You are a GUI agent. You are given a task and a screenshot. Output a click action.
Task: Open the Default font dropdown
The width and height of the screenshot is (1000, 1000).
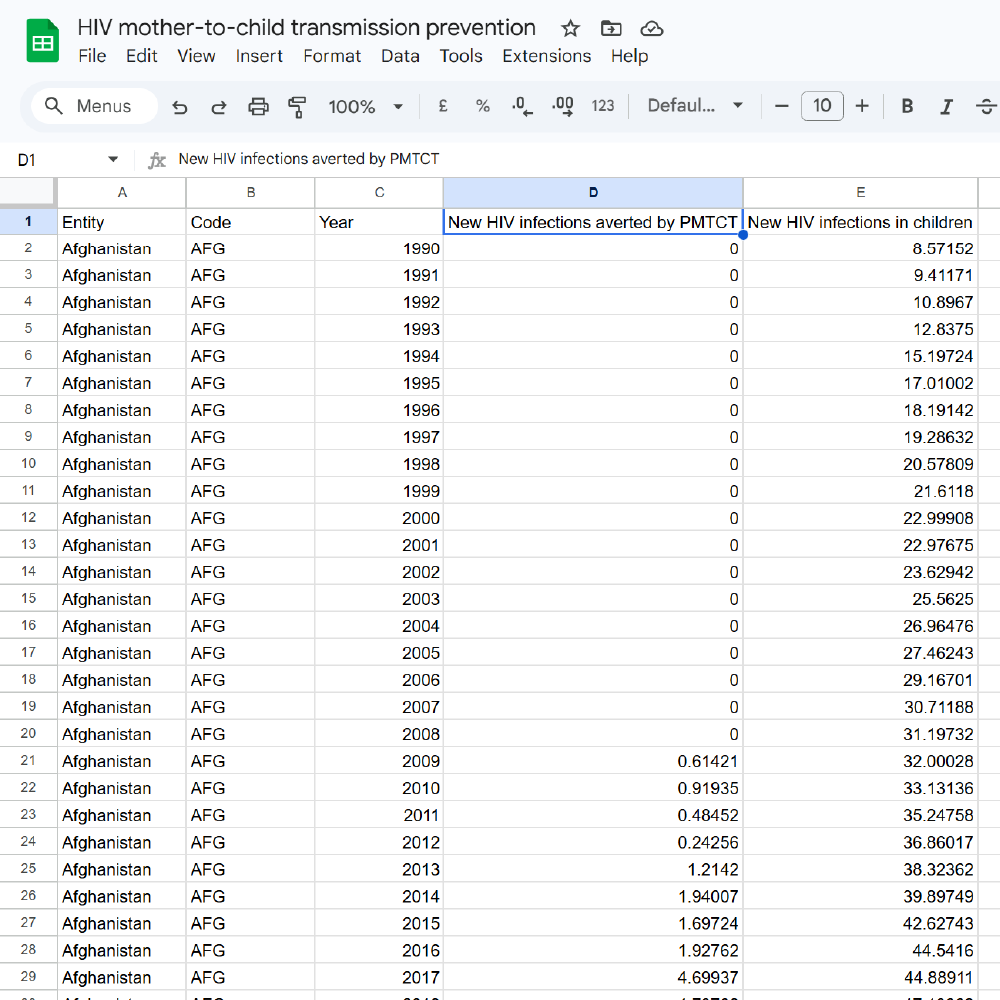click(x=695, y=106)
